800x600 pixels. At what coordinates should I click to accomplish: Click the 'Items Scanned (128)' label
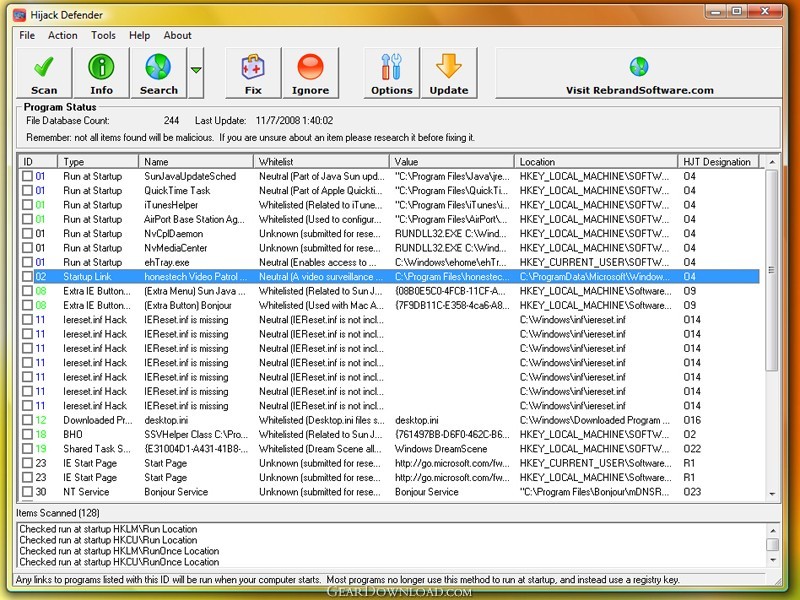[58, 513]
